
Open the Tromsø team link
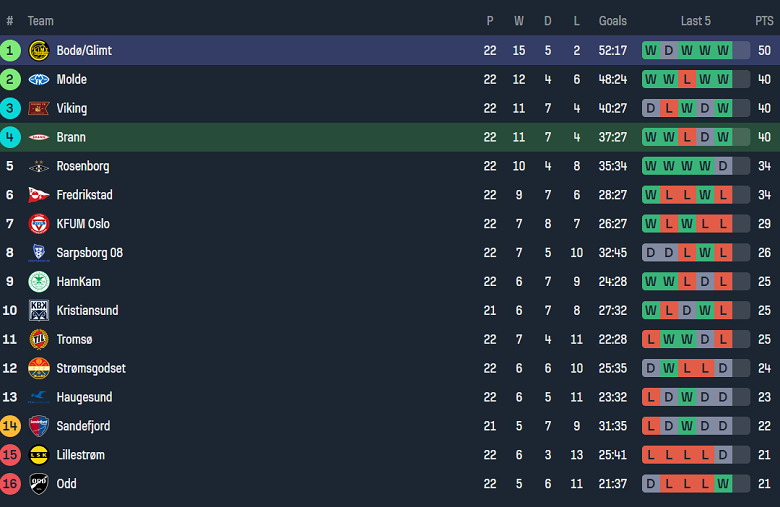click(75, 339)
